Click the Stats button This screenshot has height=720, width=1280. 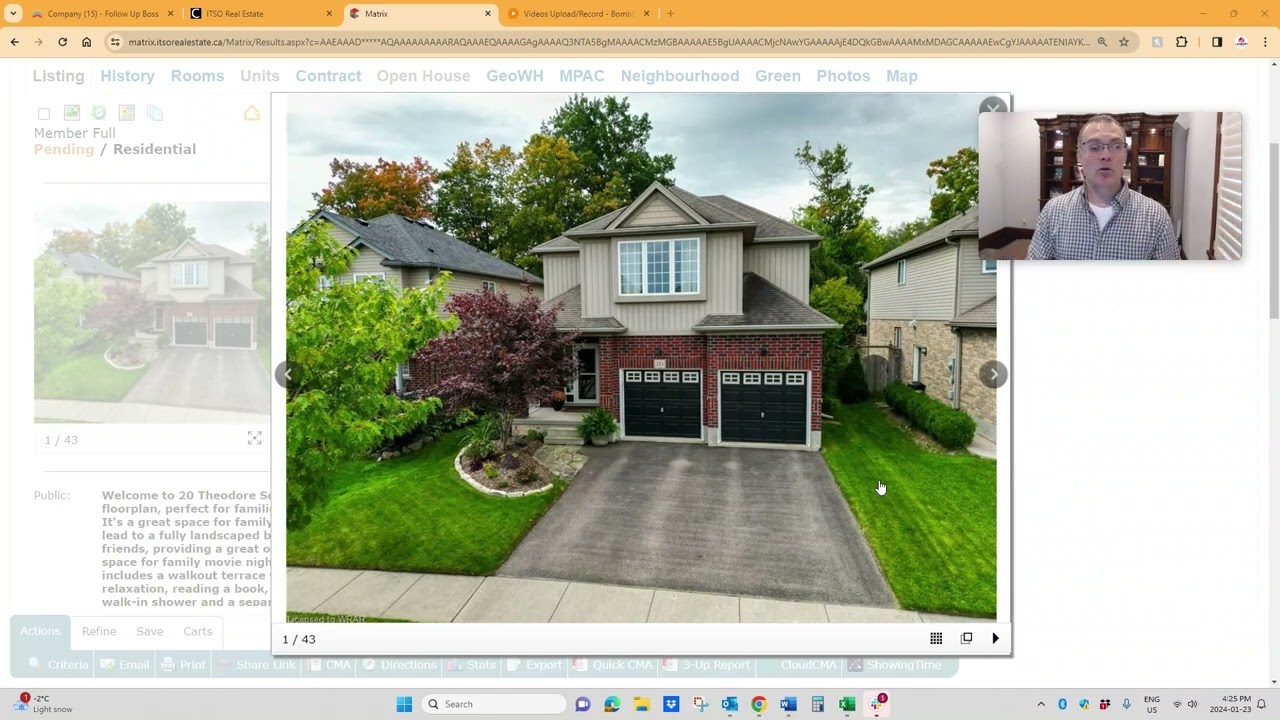click(472, 665)
